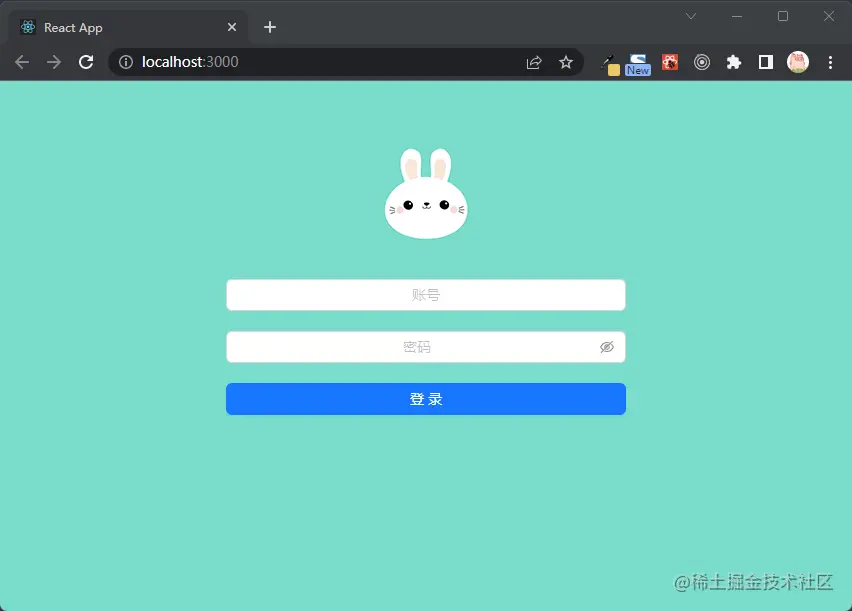Viewport: 852px width, 611px height.
Task: Open the browser profile avatar menu
Action: (x=798, y=62)
